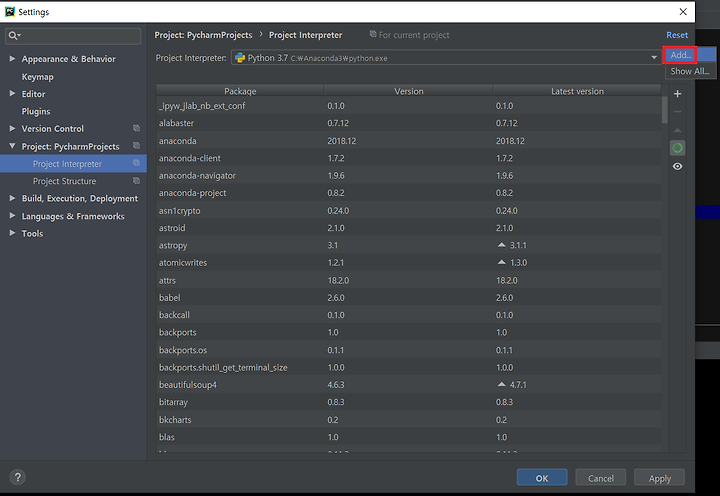Image resolution: width=720 pixels, height=496 pixels.
Task: Choose Show All... from interpreter popup
Action: [690, 71]
